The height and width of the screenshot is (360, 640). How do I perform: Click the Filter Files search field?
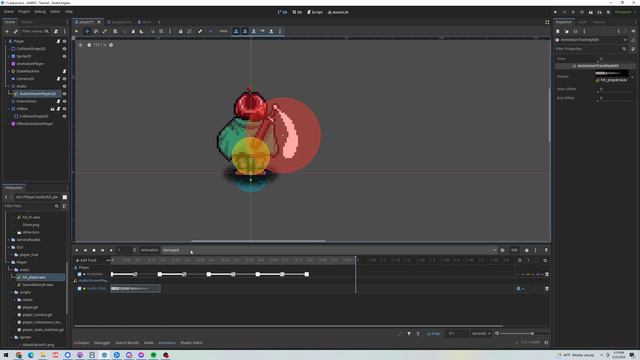click(31, 206)
